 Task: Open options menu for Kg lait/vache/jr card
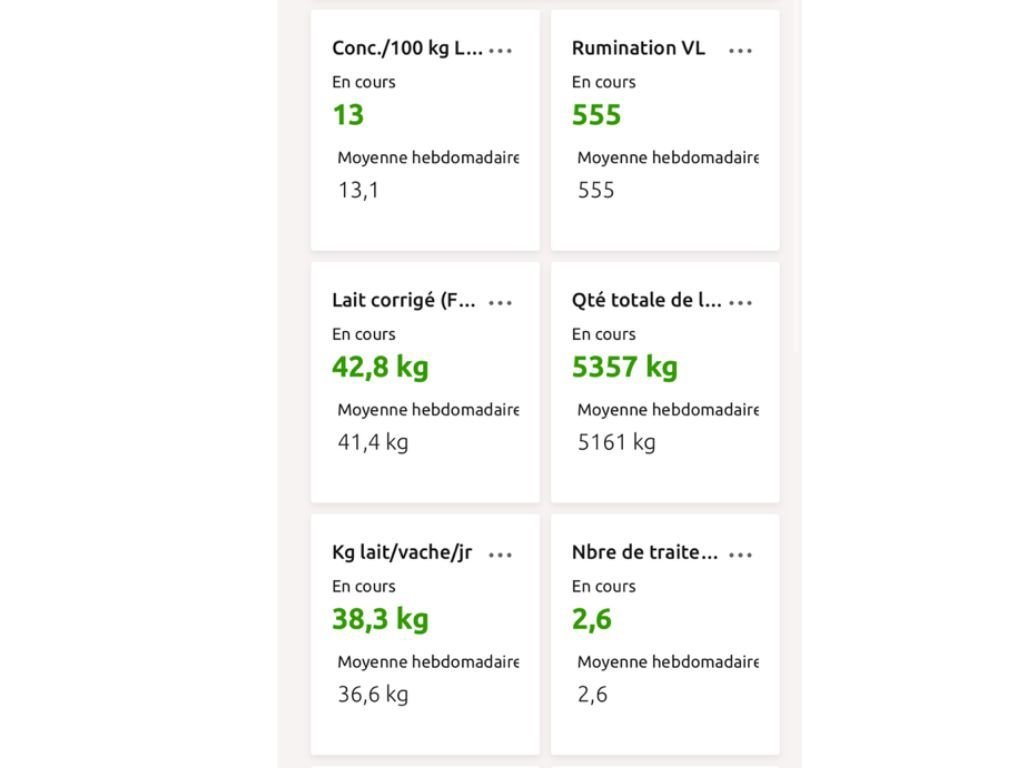click(501, 553)
